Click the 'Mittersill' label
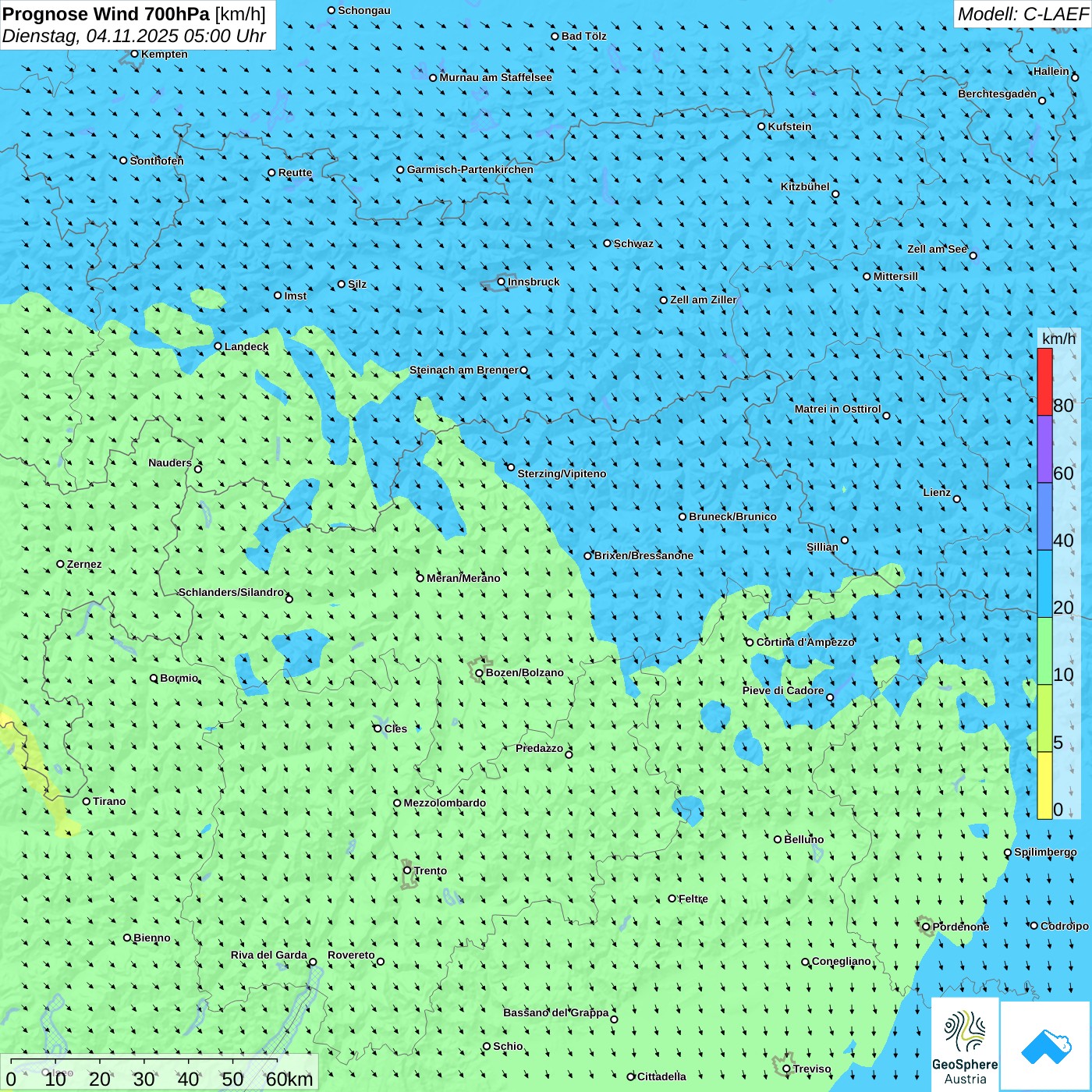This screenshot has width=1092, height=1092. 895,276
